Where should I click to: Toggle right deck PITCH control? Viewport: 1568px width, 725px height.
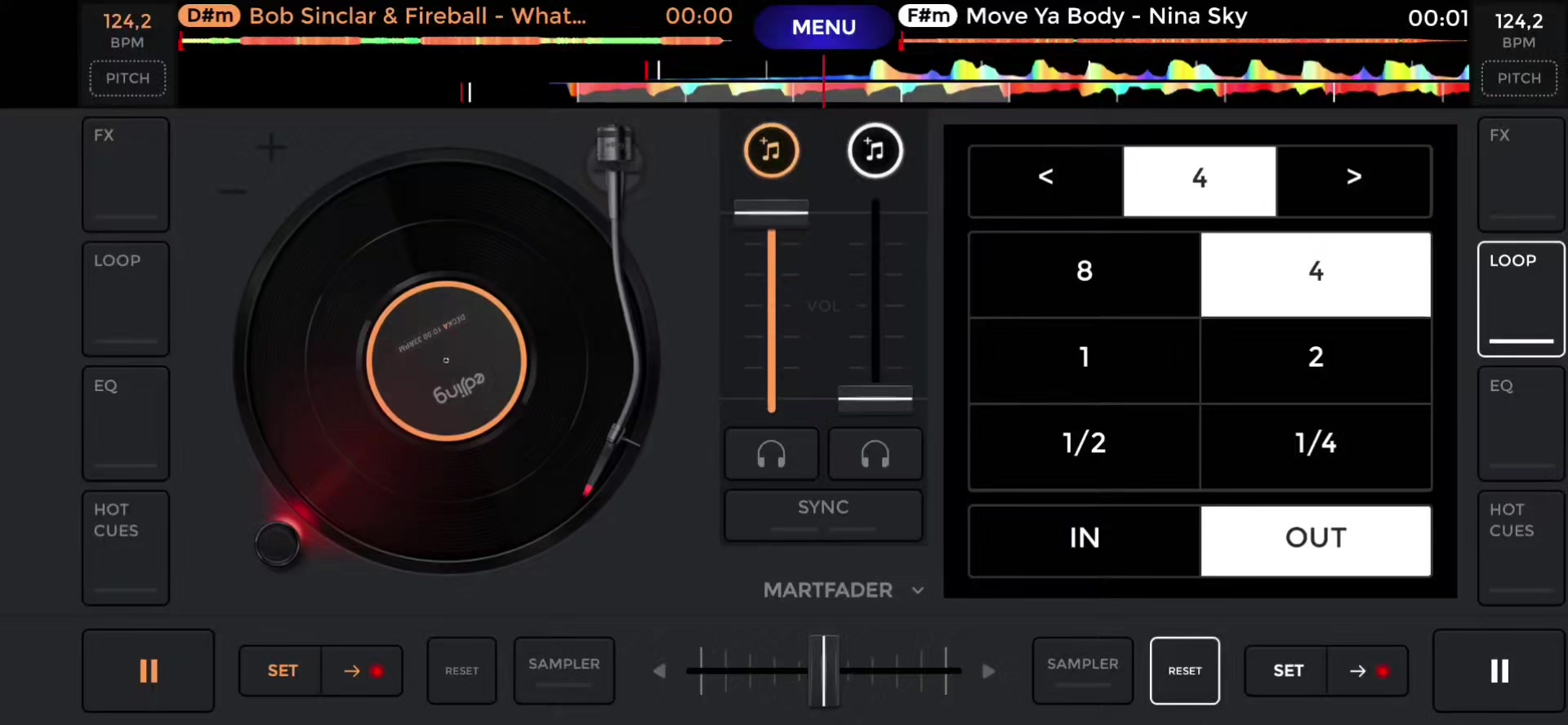pyautogui.click(x=1519, y=78)
